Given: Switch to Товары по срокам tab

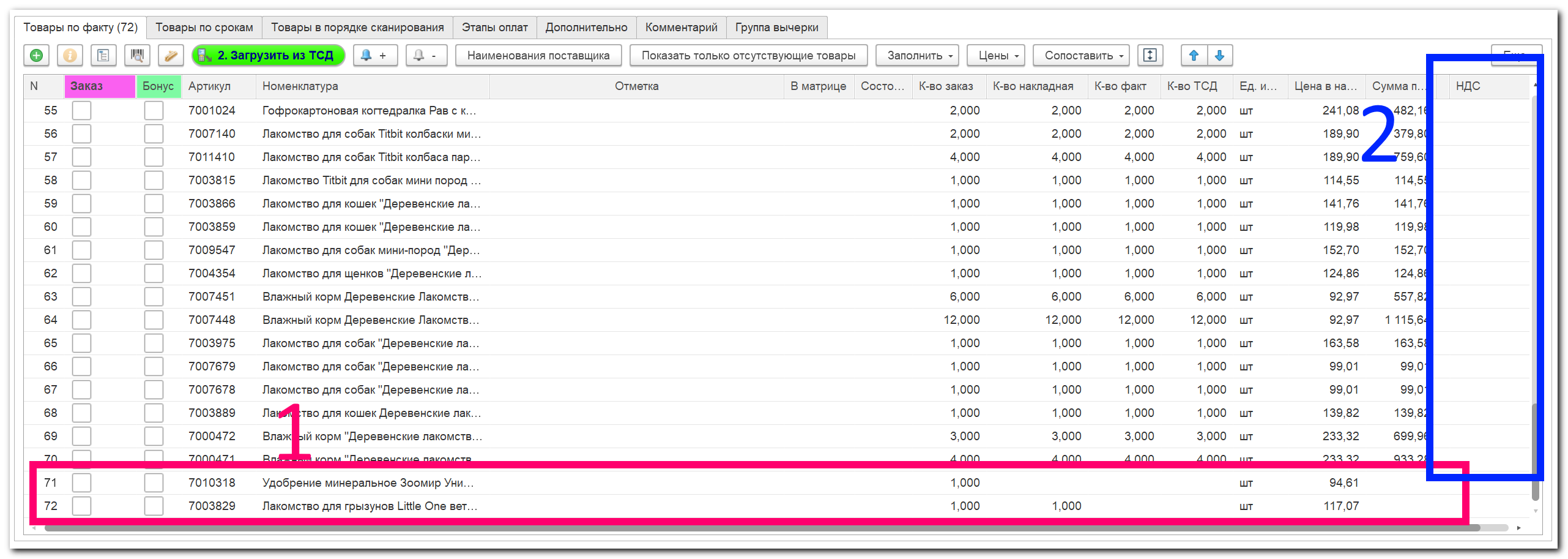Looking at the screenshot, I should [x=204, y=28].
